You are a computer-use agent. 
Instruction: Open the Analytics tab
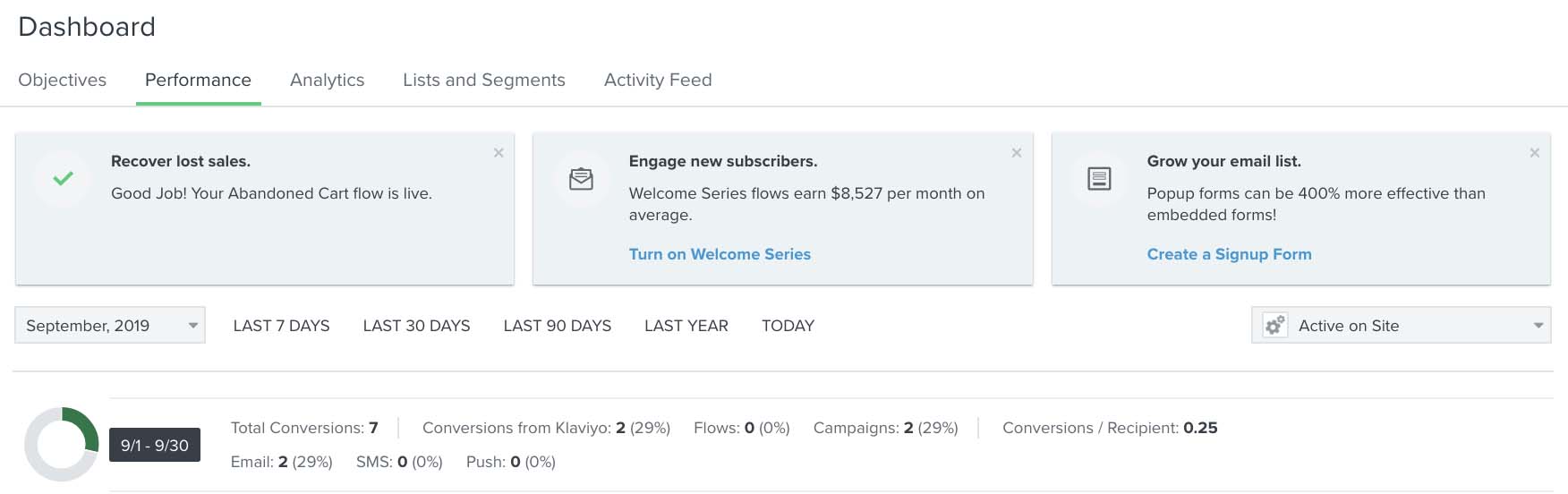[x=327, y=81]
